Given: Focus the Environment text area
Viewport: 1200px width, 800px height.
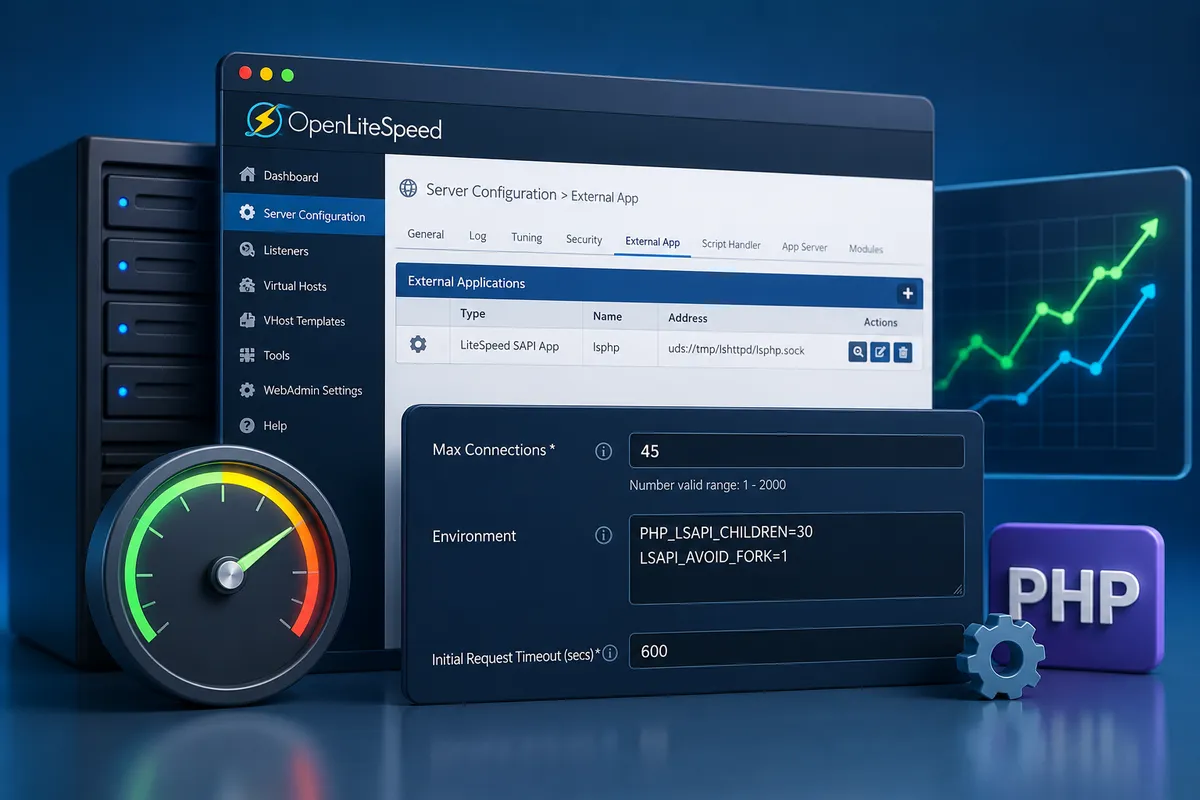Looking at the screenshot, I should [796, 558].
